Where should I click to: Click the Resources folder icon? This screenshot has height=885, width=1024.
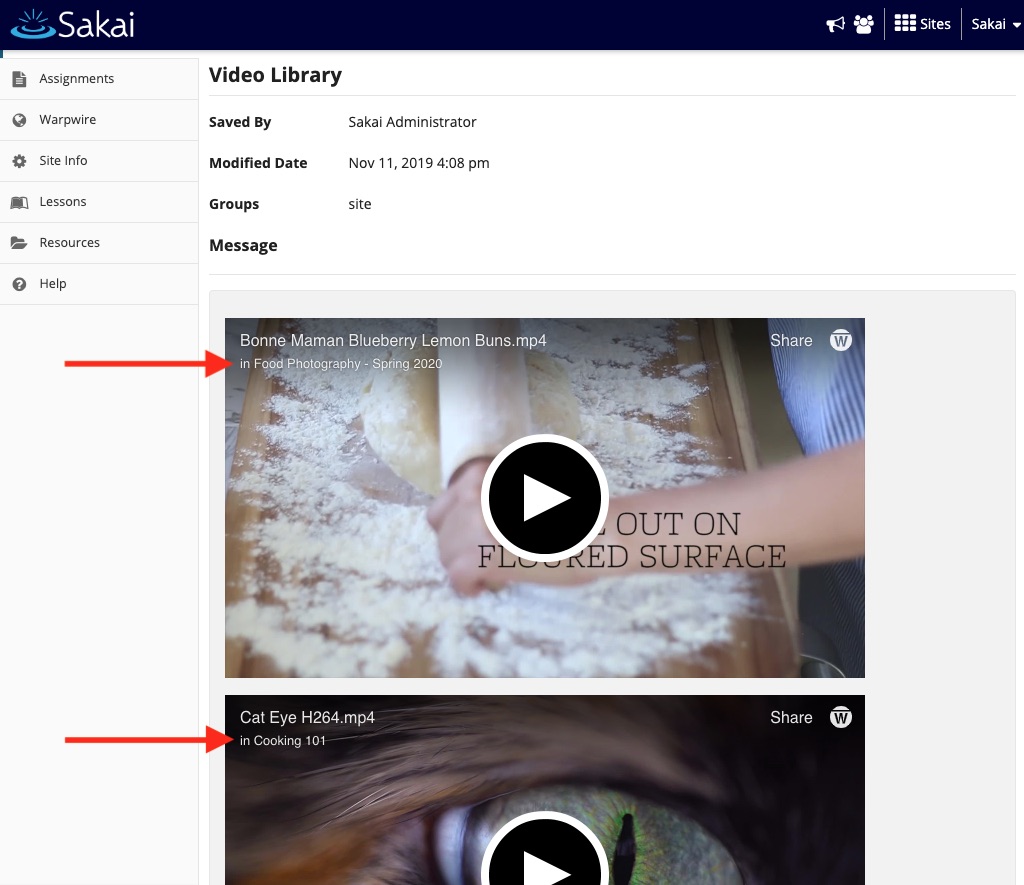[20, 243]
